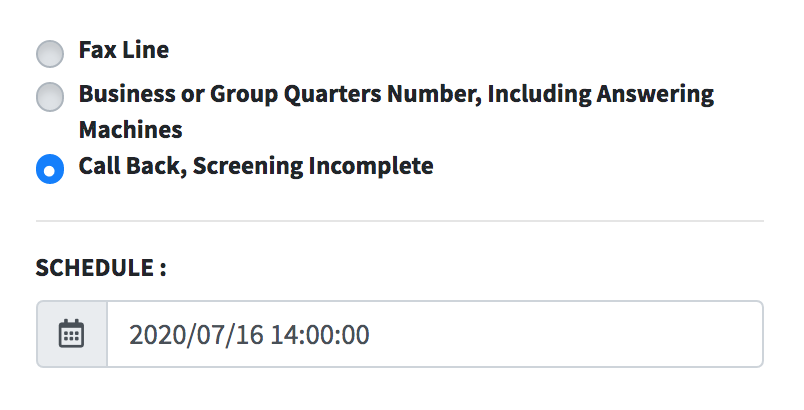Screen dimensions: 804x410
Task: Click the Call Back, Screening Incomplete label
Action: [256, 167]
